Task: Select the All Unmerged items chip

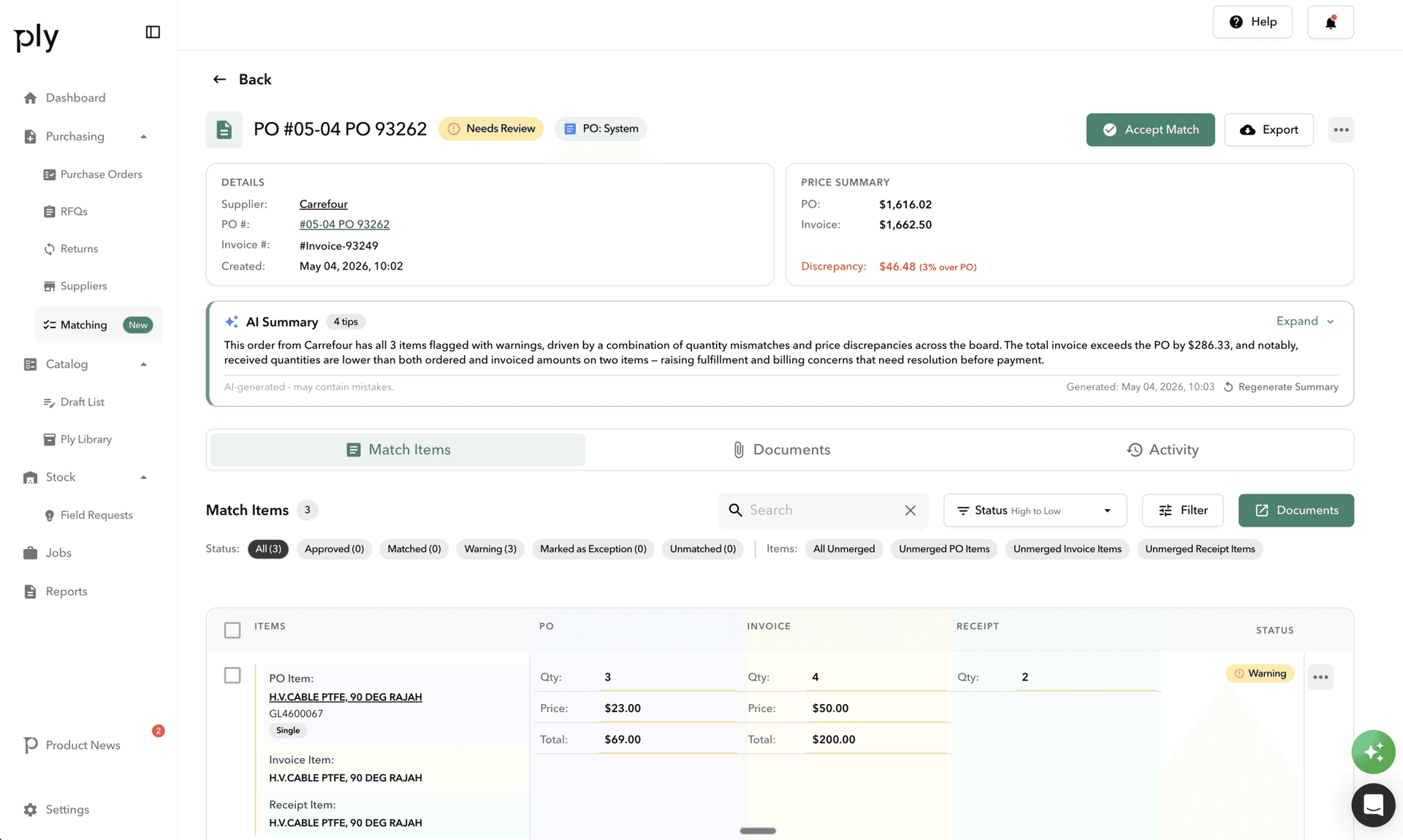Action: (x=844, y=549)
